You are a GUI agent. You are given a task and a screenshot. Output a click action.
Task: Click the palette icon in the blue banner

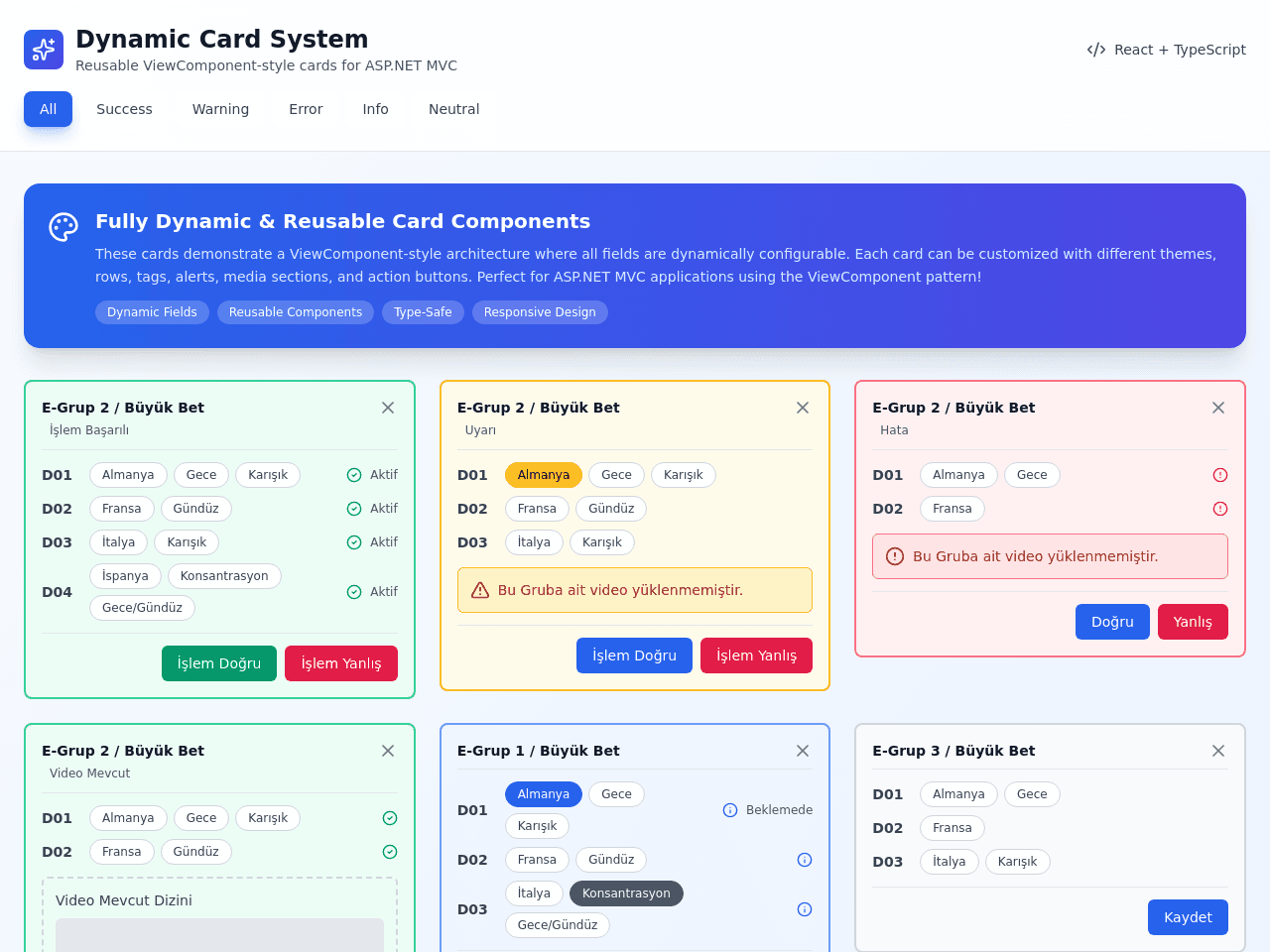coord(63,227)
